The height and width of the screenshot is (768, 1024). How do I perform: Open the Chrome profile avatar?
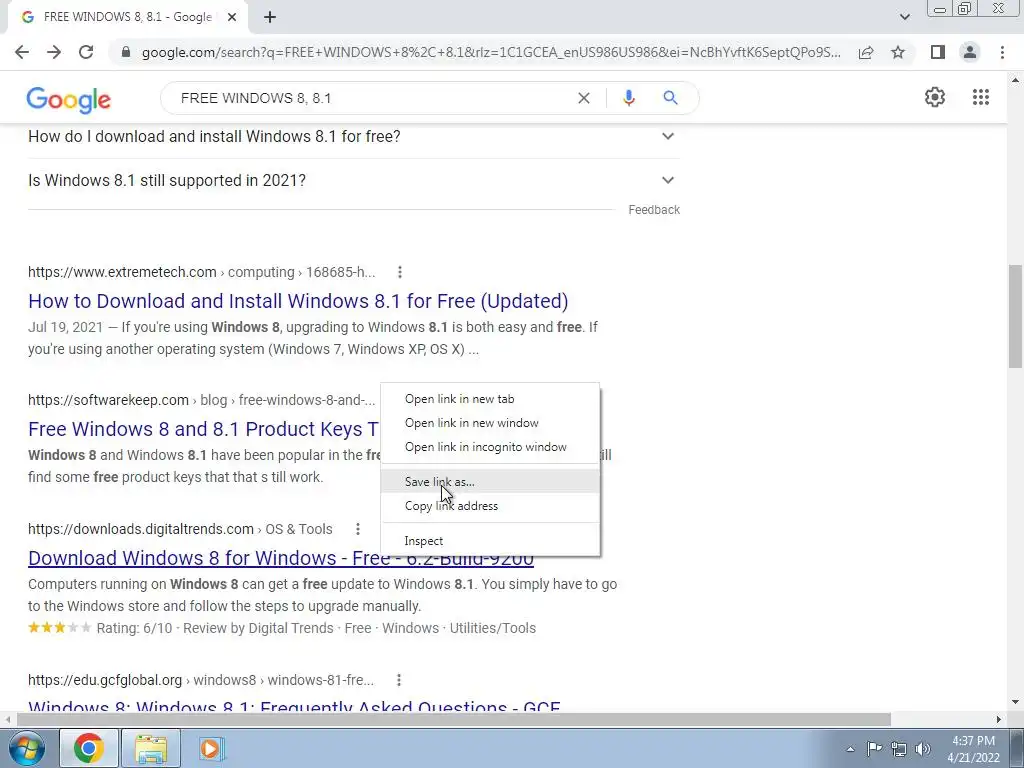coord(970,52)
